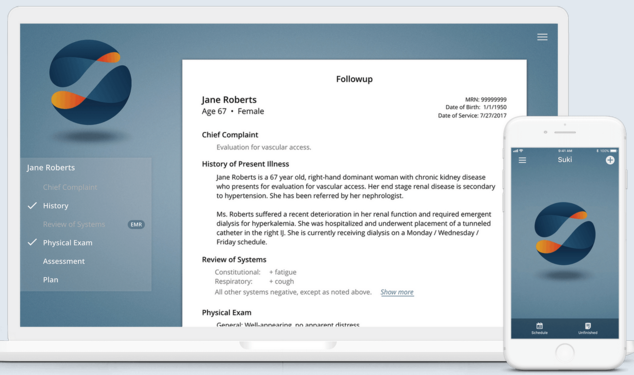Open Schedule tab in phone app
The image size is (634, 375).
[539, 328]
